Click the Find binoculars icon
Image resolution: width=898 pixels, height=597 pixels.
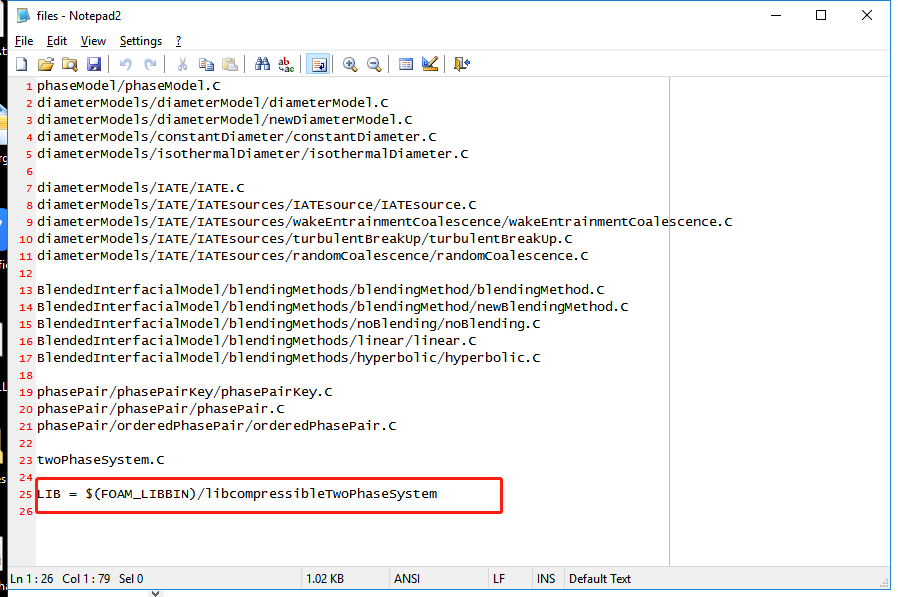click(x=262, y=64)
